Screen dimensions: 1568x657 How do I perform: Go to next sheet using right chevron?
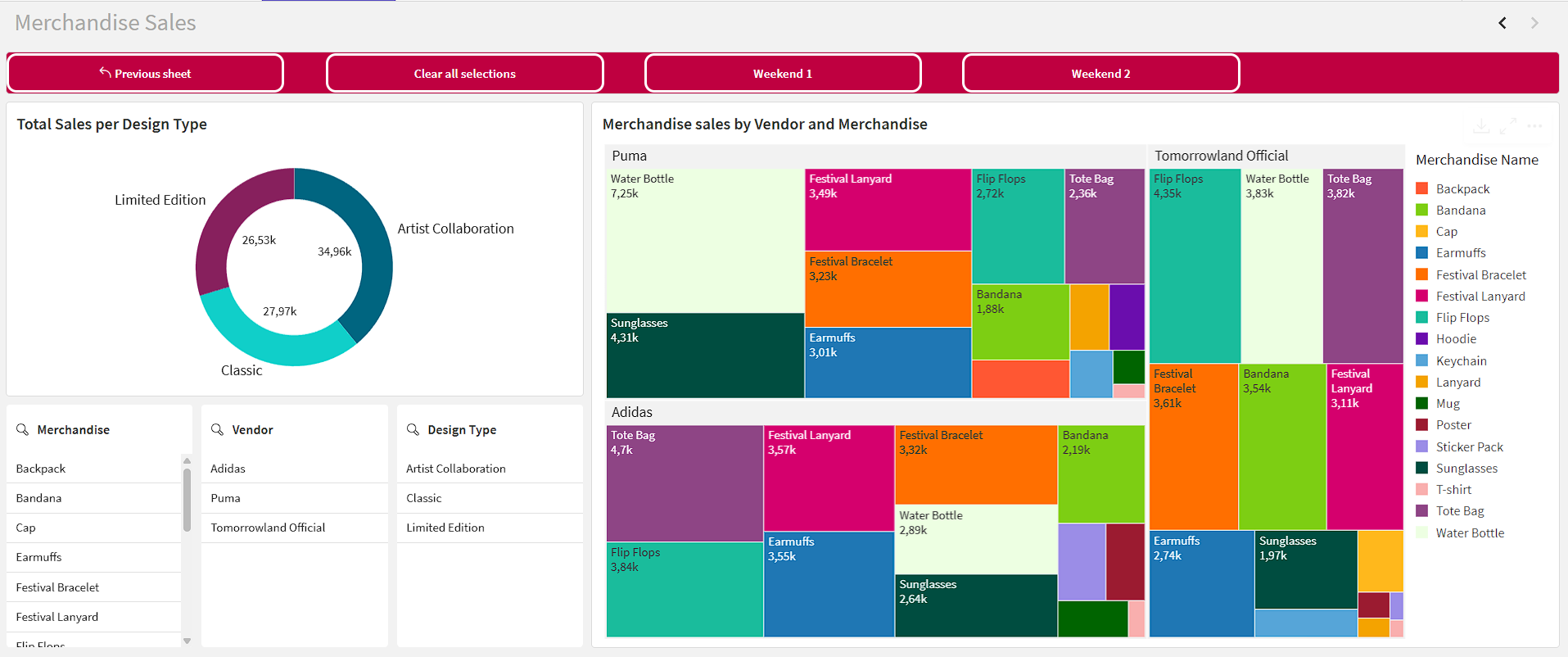(x=1534, y=23)
